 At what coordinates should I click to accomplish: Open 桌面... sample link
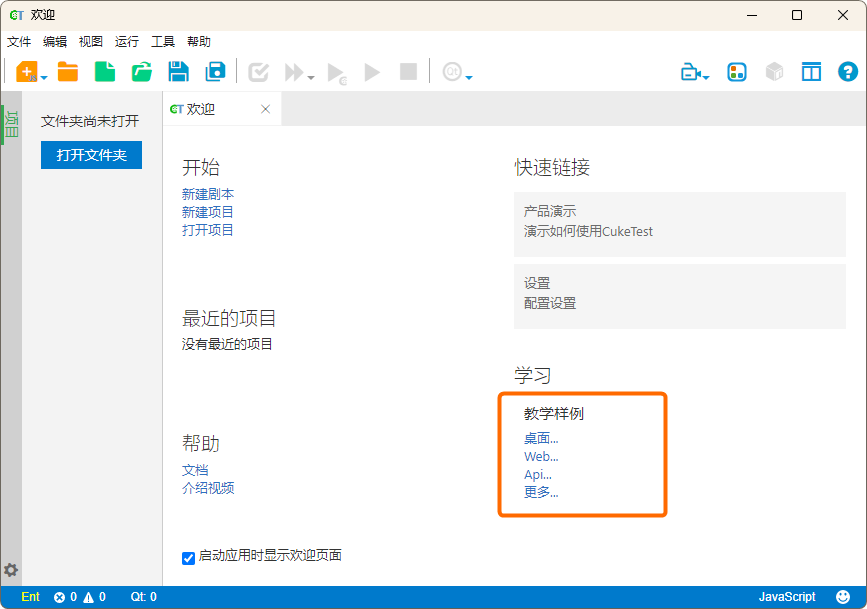point(541,439)
